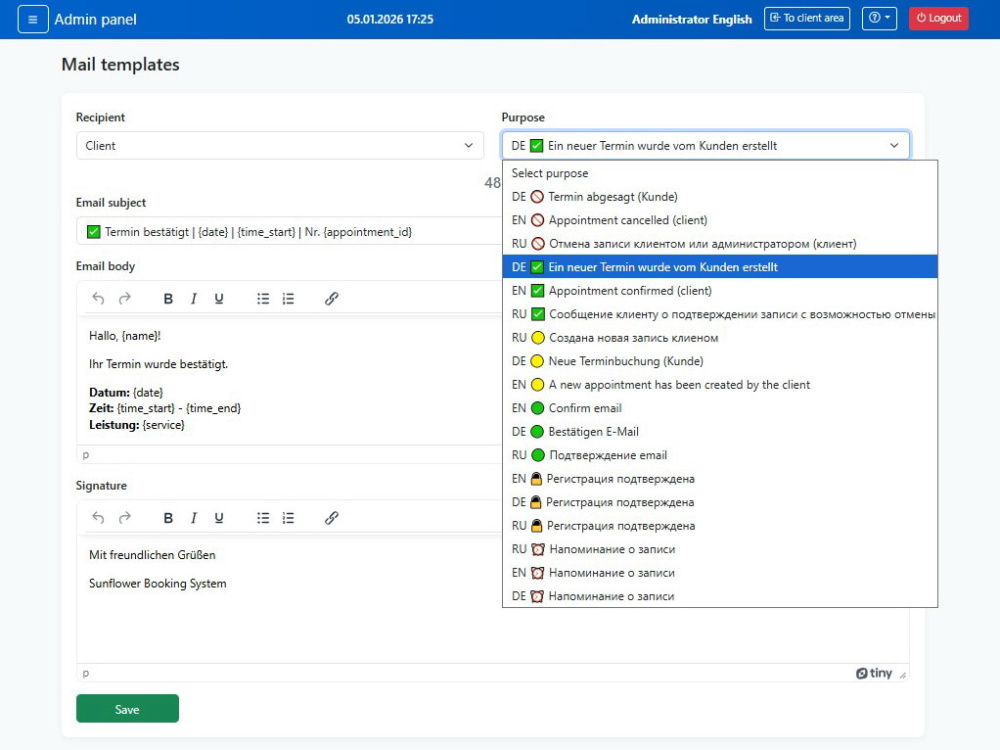
Task: Click Administrator English user label
Action: pos(691,19)
